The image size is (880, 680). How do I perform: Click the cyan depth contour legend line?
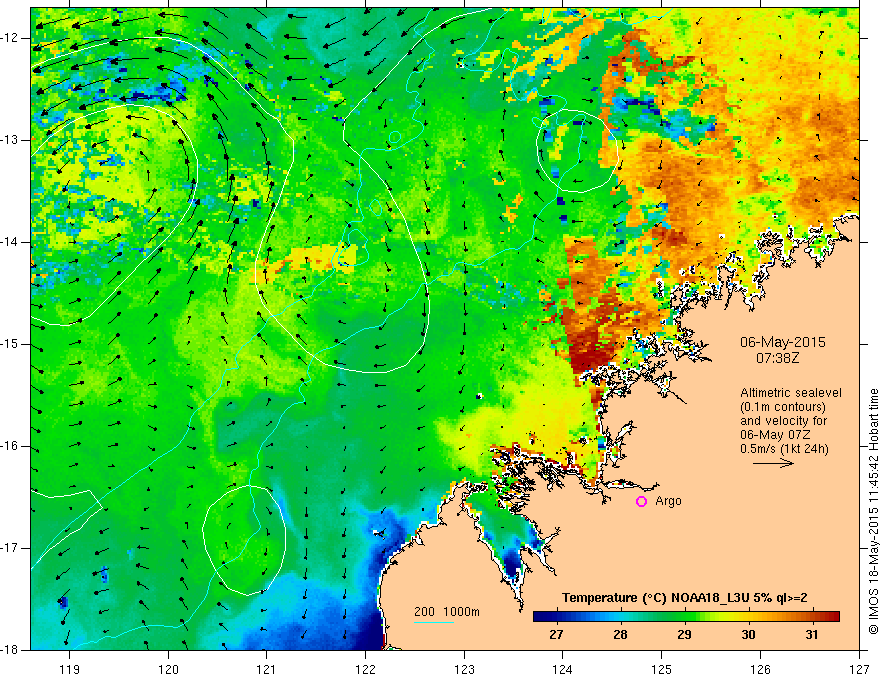(x=433, y=622)
